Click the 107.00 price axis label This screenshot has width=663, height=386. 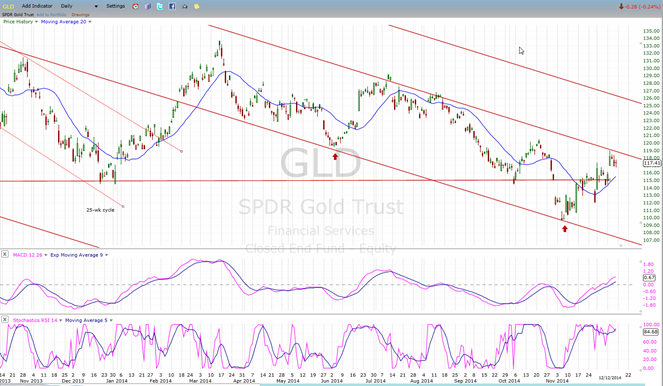[x=652, y=240]
